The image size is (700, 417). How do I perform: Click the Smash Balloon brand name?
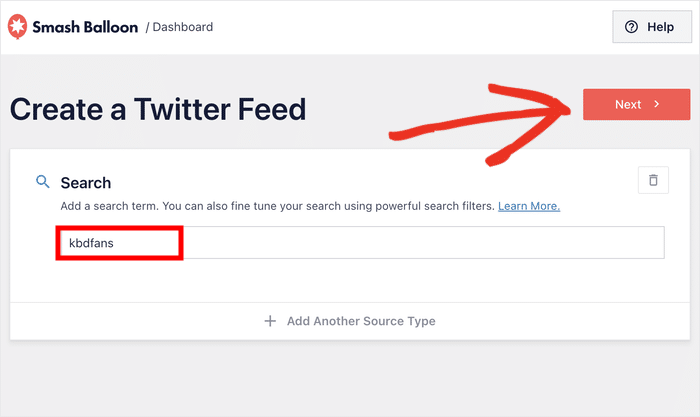[86, 27]
